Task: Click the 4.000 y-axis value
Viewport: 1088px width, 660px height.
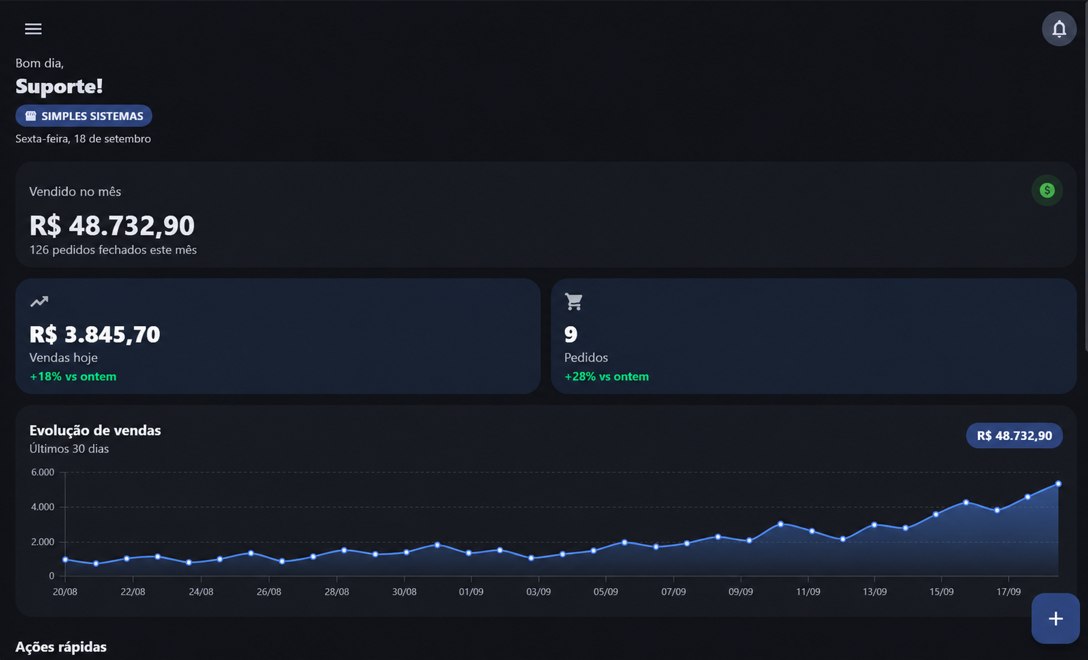Action: point(42,507)
